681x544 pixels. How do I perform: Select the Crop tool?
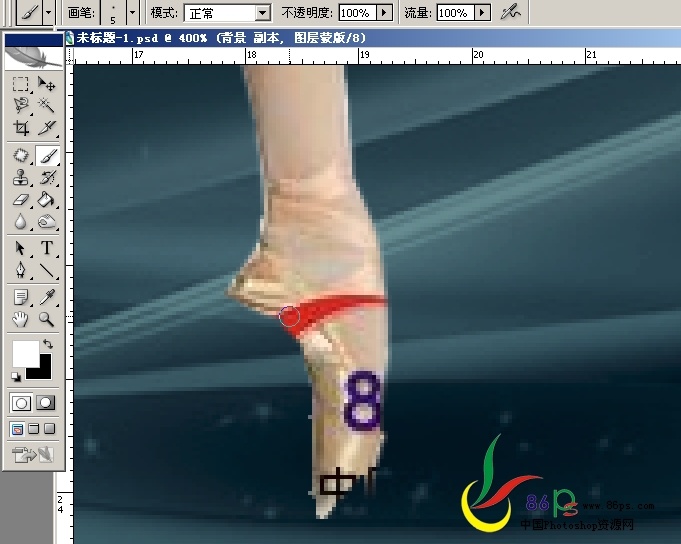pyautogui.click(x=21, y=128)
